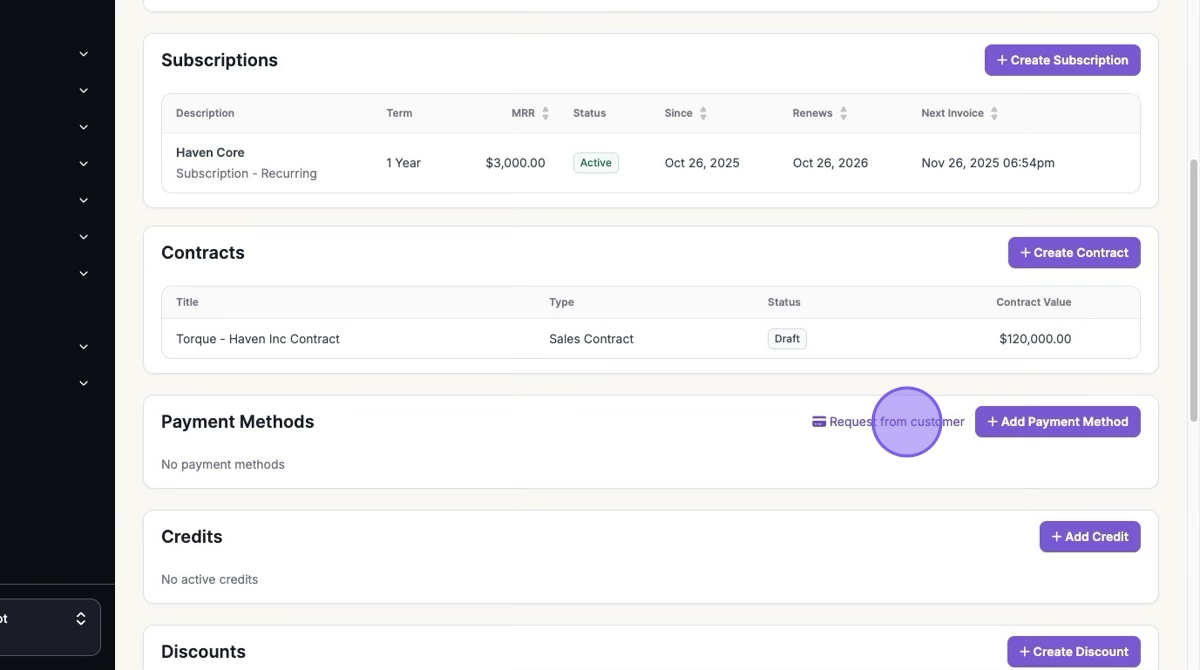The height and width of the screenshot is (670, 1200).
Task: Click the Contract Value column header
Action: tap(1033, 302)
